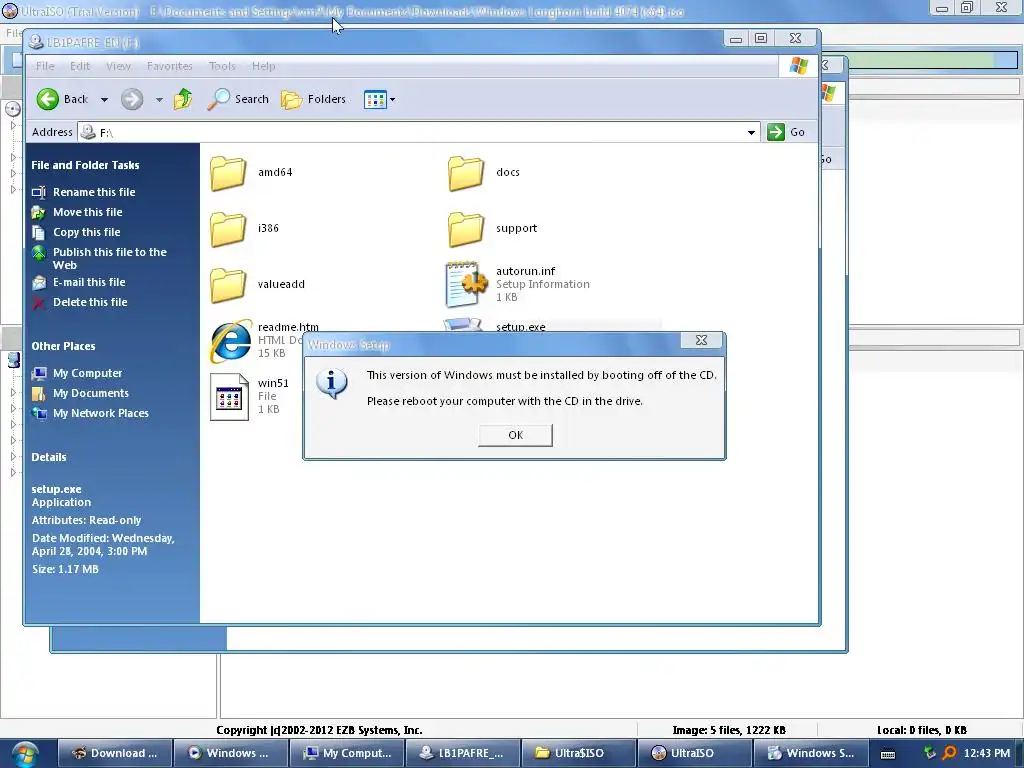
Task: Expand the Back history dropdown arrow
Action: pos(104,100)
